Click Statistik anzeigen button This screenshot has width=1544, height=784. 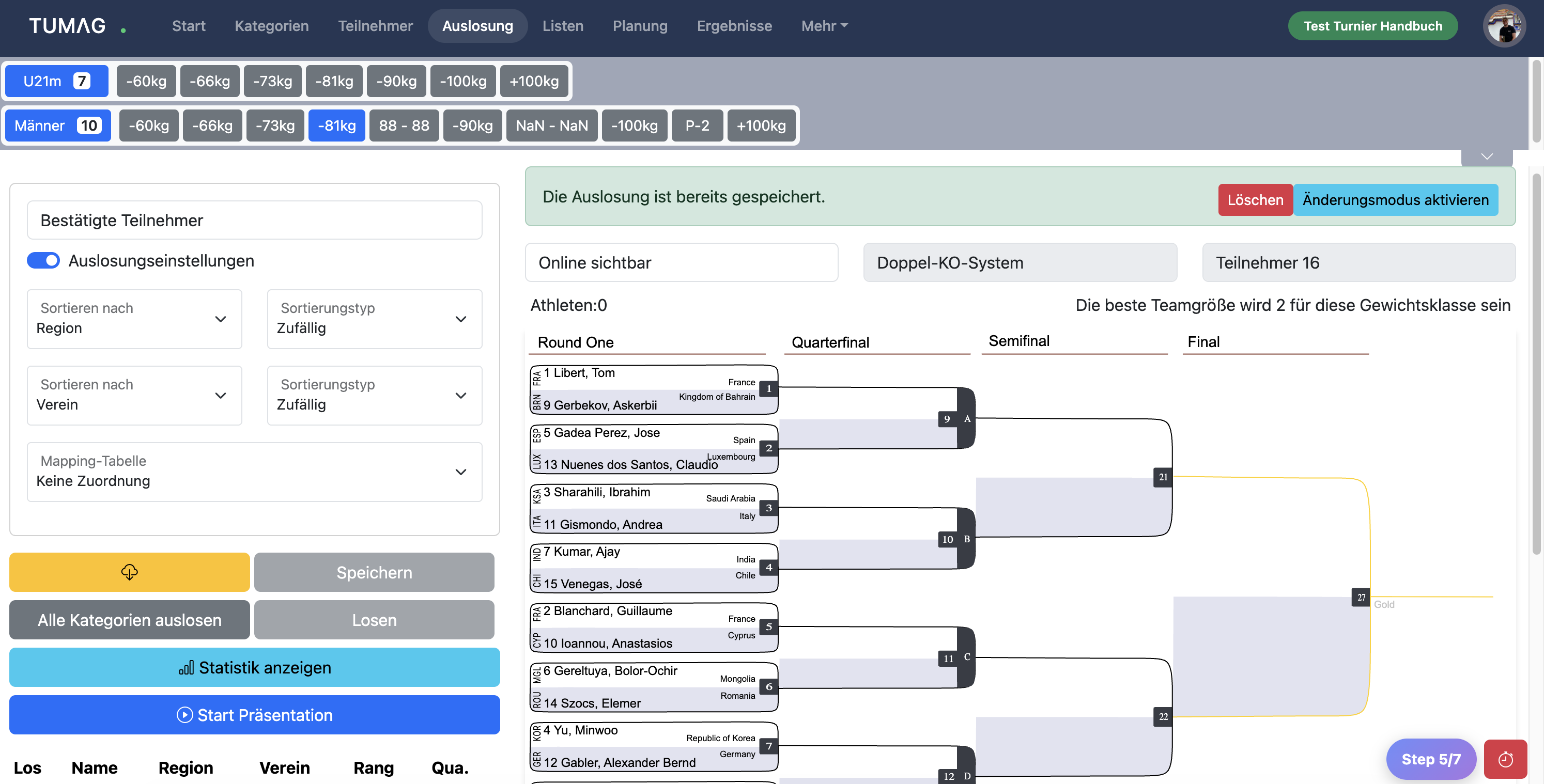click(x=255, y=667)
